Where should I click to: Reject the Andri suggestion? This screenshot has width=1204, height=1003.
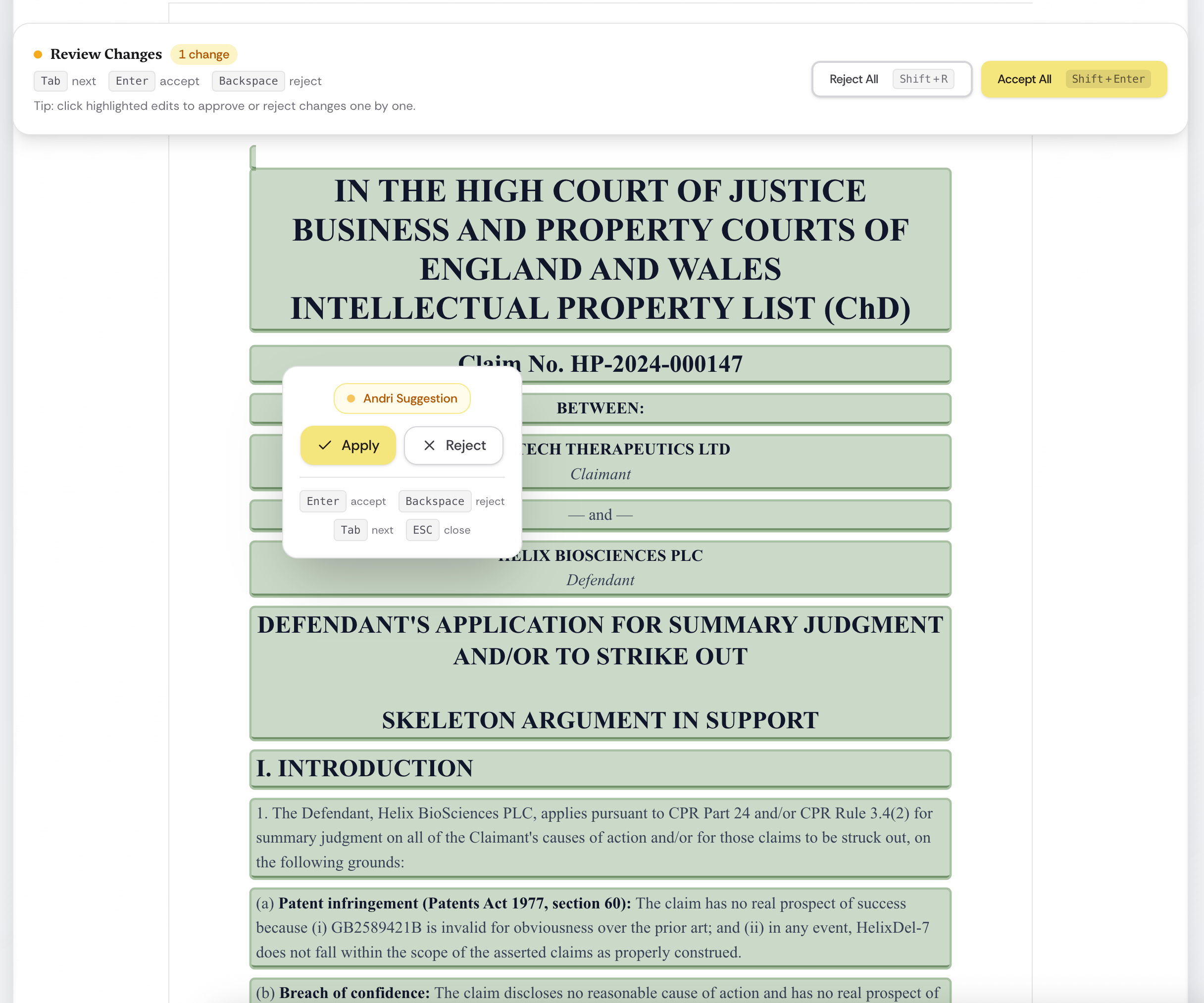pos(453,445)
